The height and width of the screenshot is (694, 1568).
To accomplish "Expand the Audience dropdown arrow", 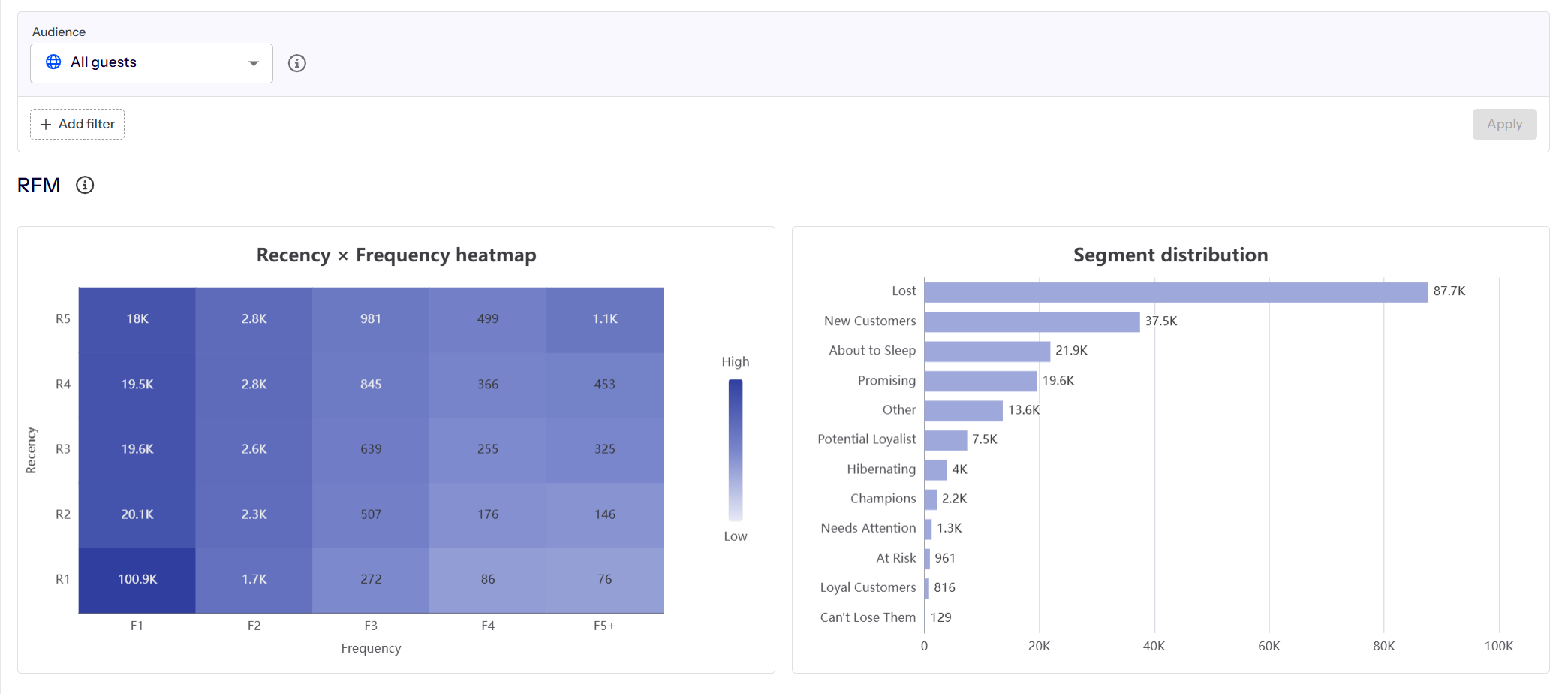I will click(x=254, y=63).
